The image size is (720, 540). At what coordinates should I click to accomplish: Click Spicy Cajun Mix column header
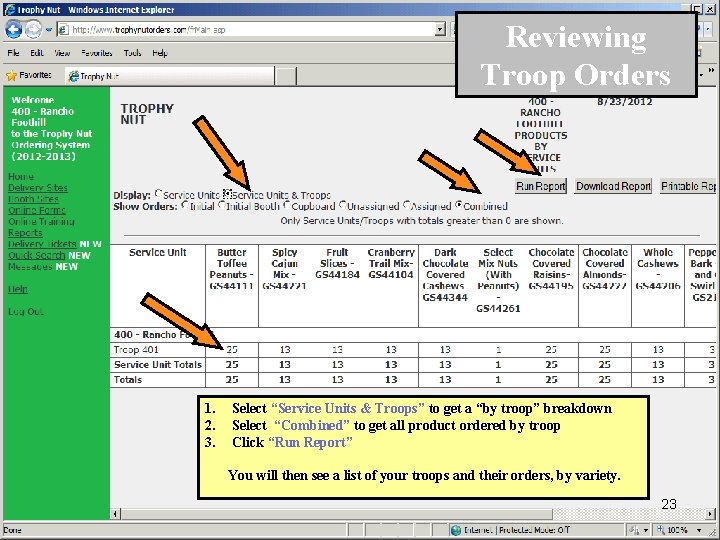[284, 269]
